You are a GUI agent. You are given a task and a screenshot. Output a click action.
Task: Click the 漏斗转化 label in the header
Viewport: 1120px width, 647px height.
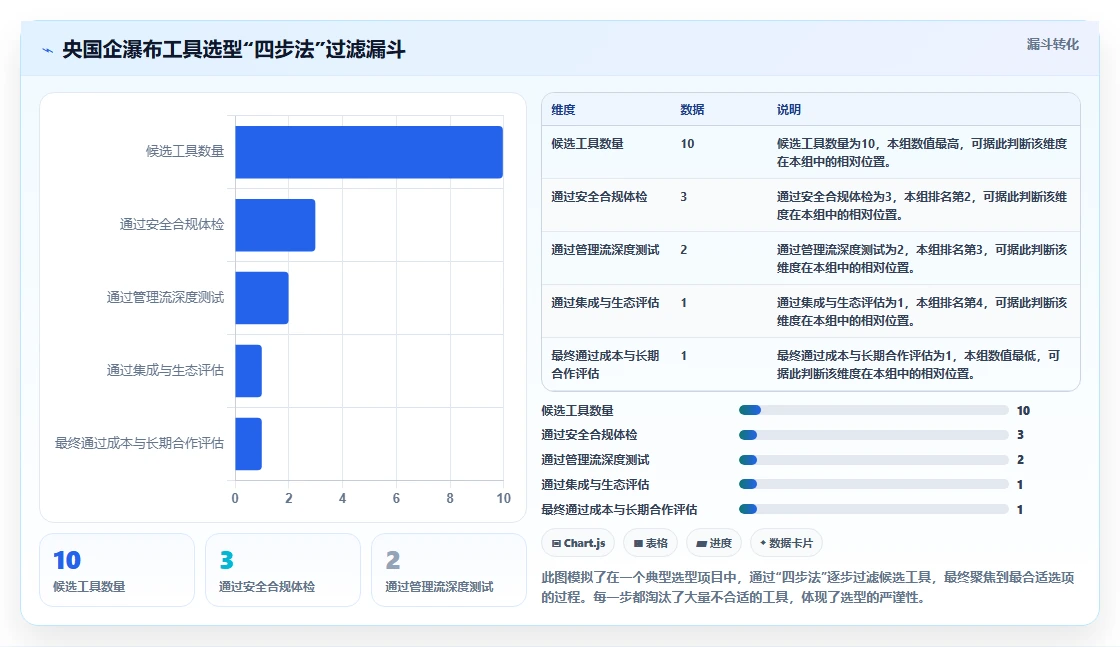click(1052, 44)
